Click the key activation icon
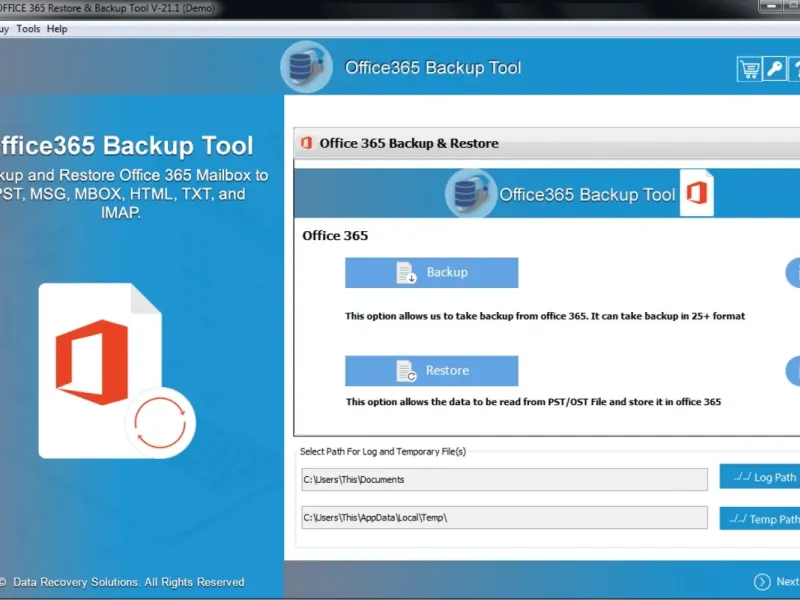The width and height of the screenshot is (800, 600). click(x=774, y=69)
